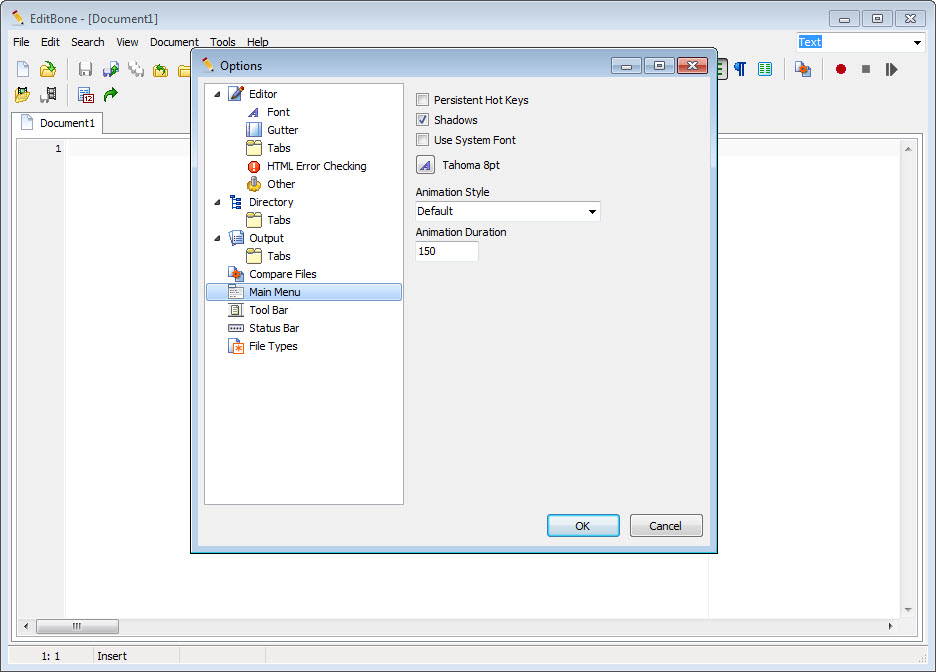Open the File menu
The width and height of the screenshot is (936, 672).
tap(21, 42)
